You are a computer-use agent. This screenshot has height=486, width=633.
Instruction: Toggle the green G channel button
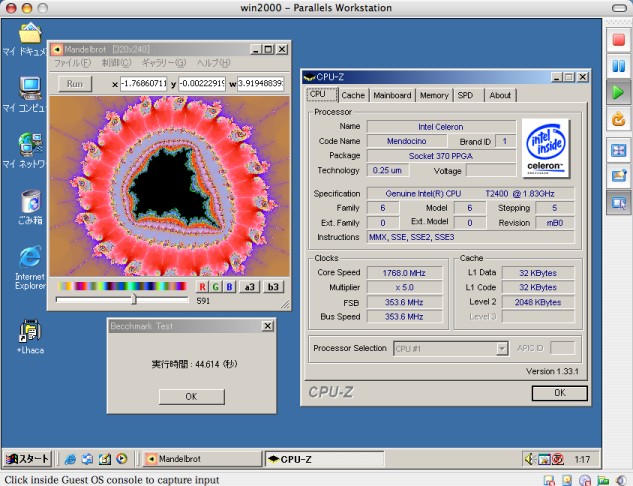click(216, 287)
